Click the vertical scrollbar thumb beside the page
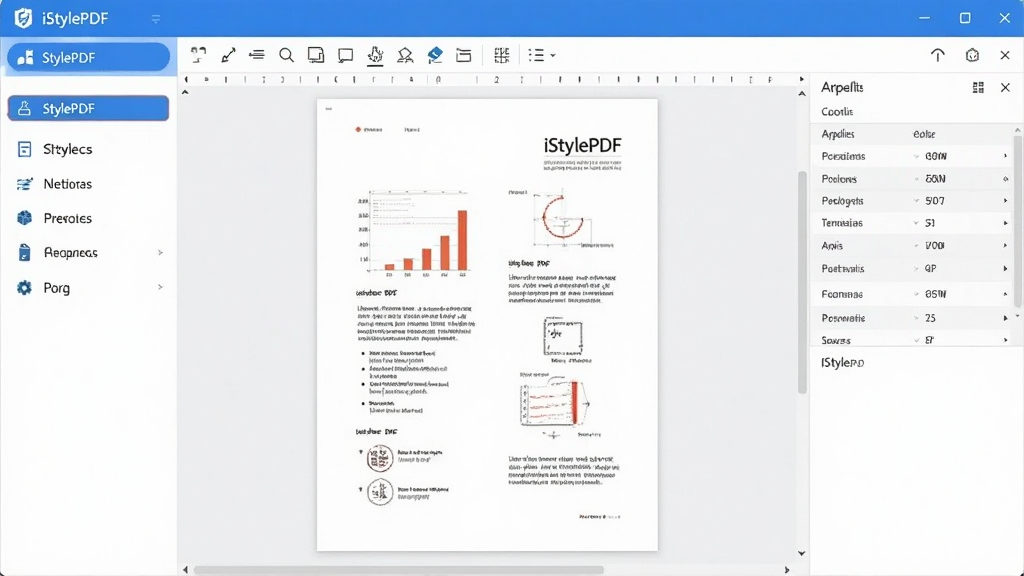This screenshot has width=1024, height=576. pyautogui.click(x=802, y=282)
